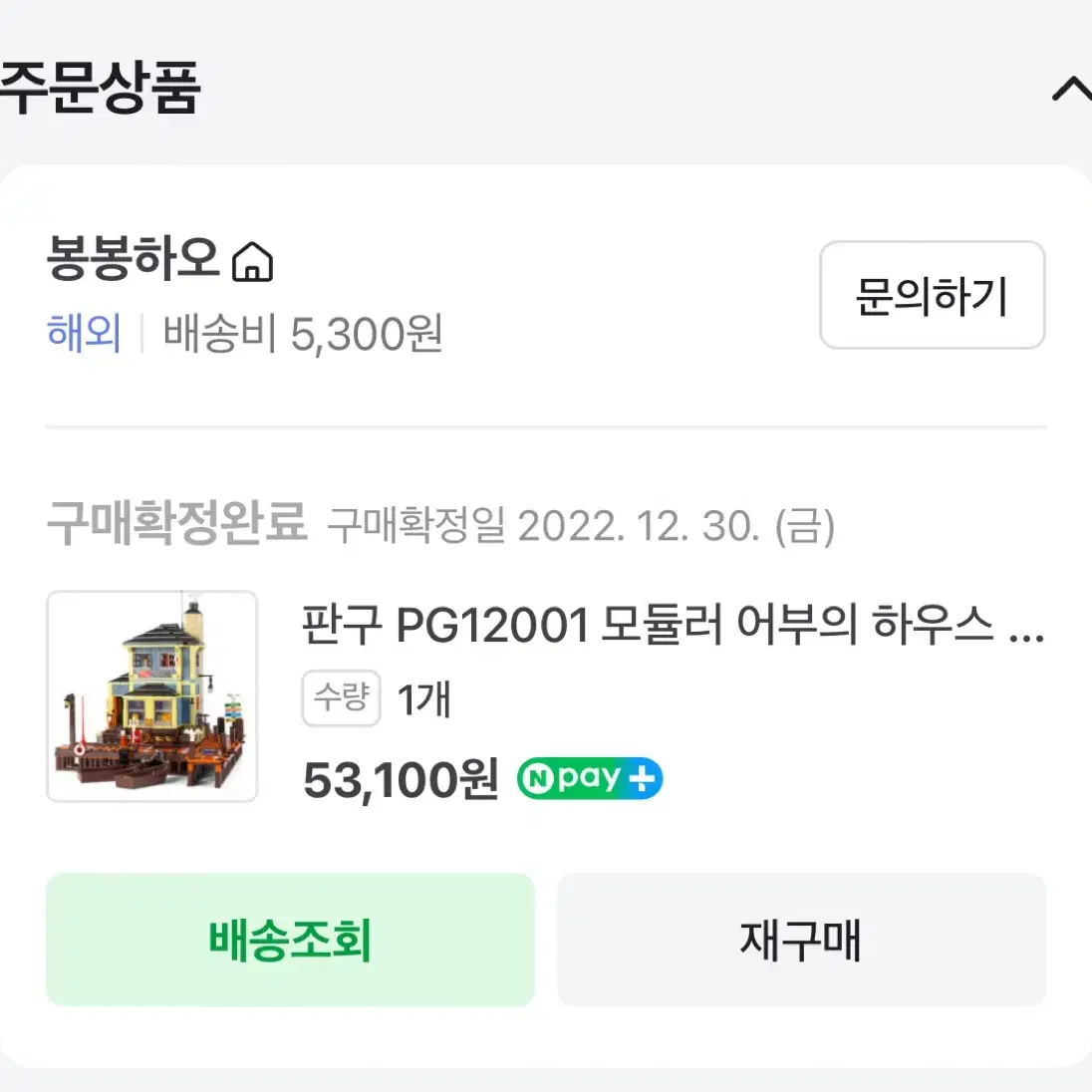This screenshot has height=1092, width=1092.
Task: Select the blue 해외 label
Action: click(85, 333)
